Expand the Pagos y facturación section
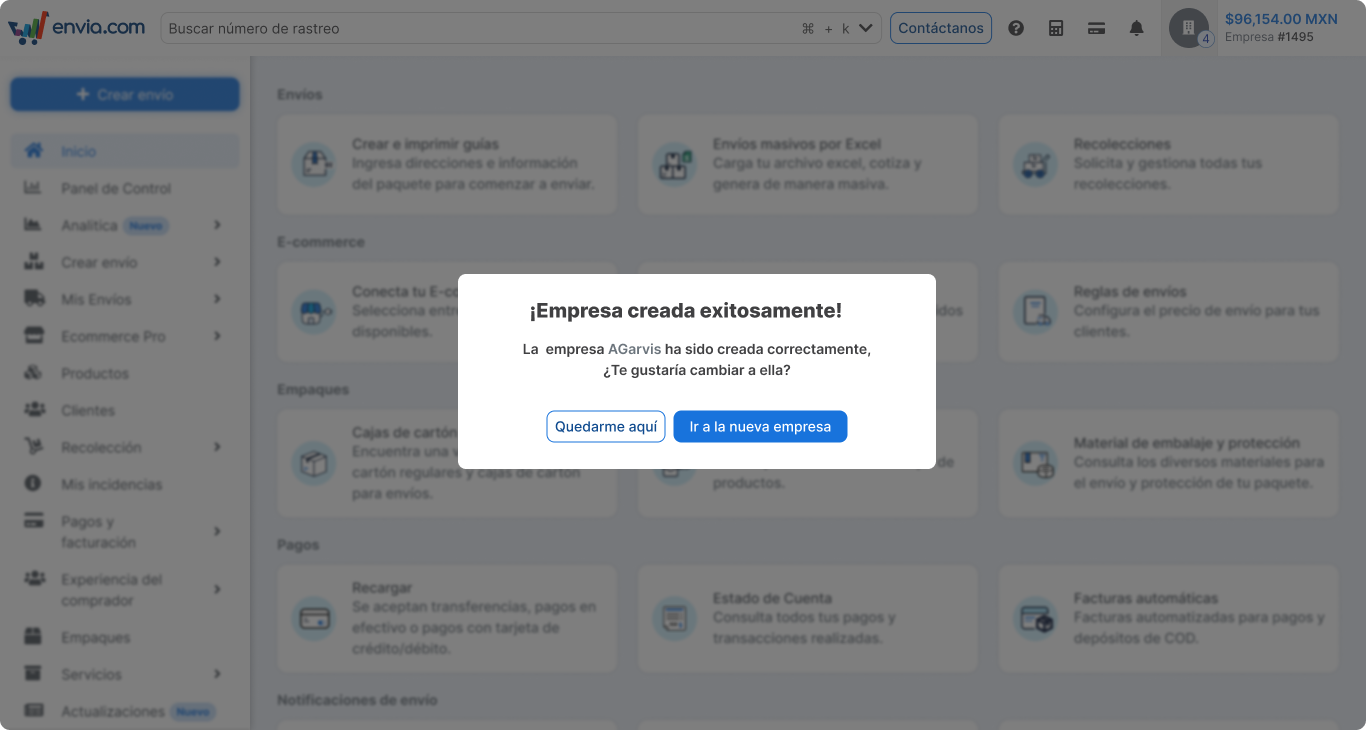 [217, 532]
